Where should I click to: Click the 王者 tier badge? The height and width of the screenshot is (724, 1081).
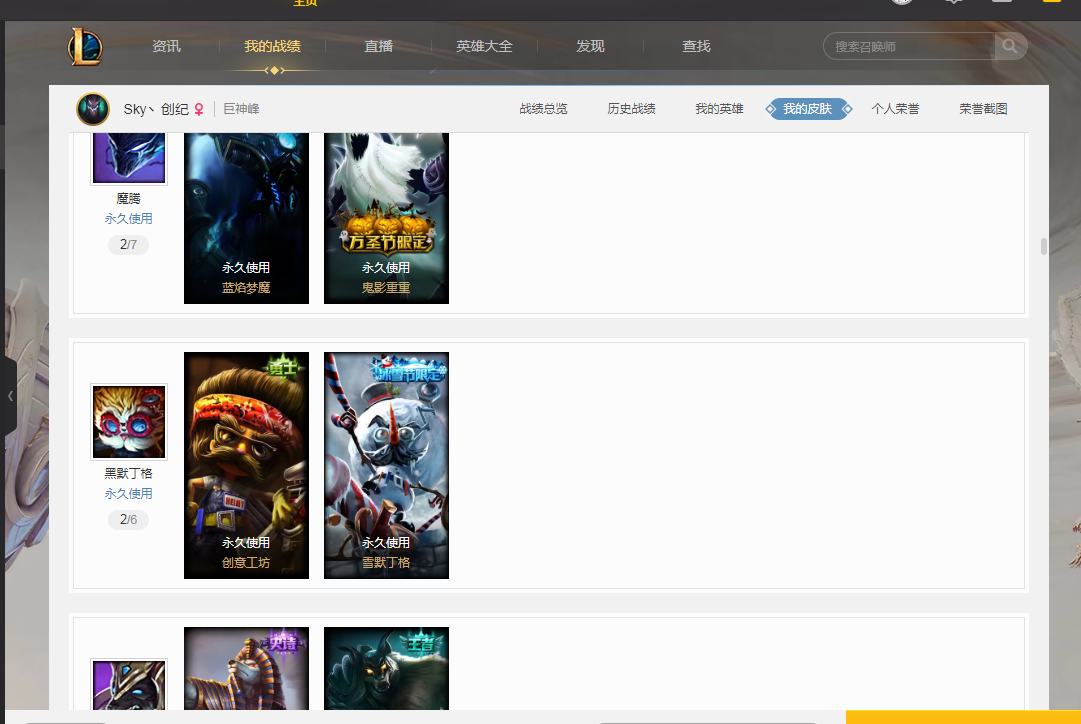click(423, 643)
